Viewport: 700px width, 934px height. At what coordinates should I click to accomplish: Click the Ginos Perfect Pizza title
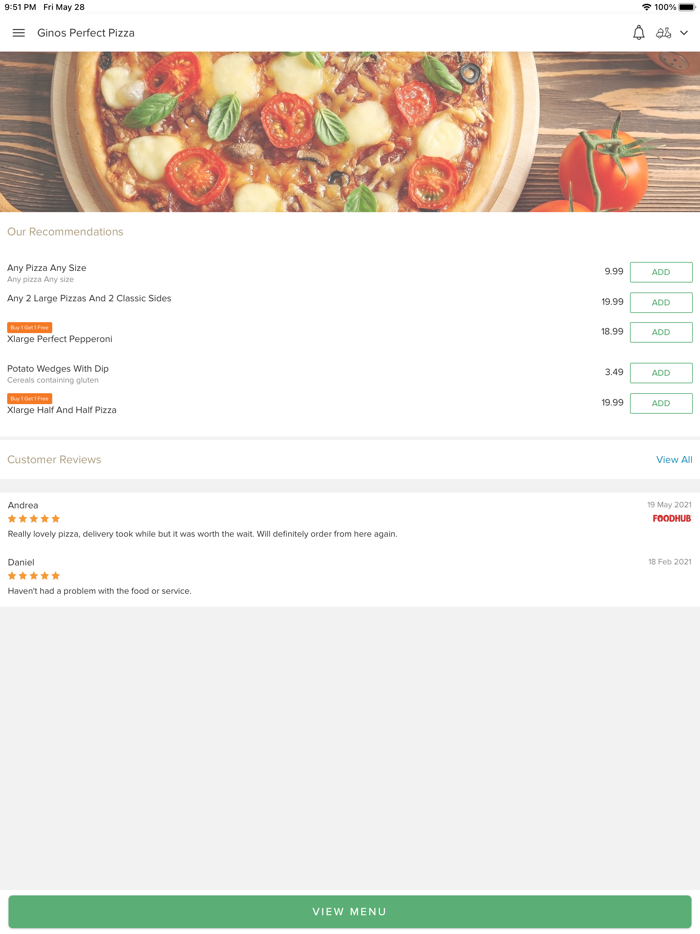[x=86, y=32]
